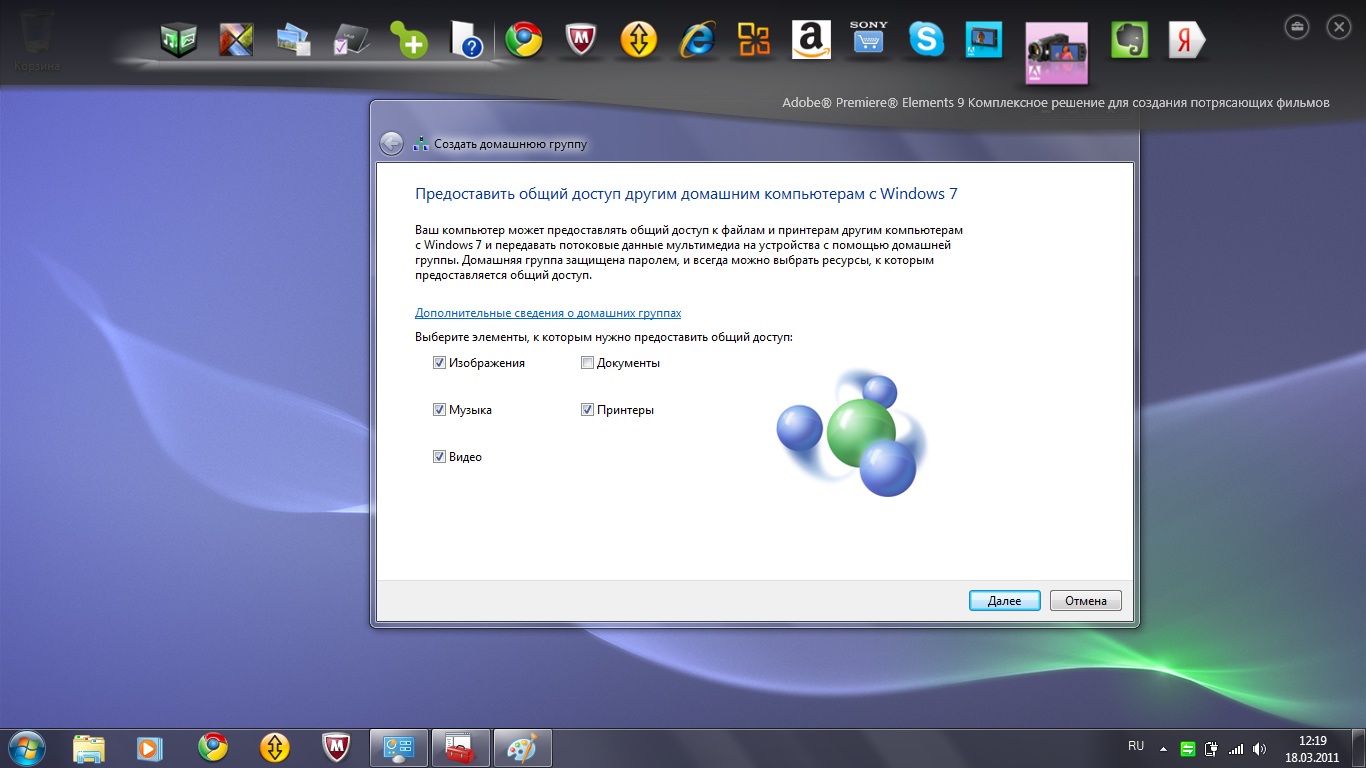Open the Amazon shortcut in the dock

tap(811, 40)
